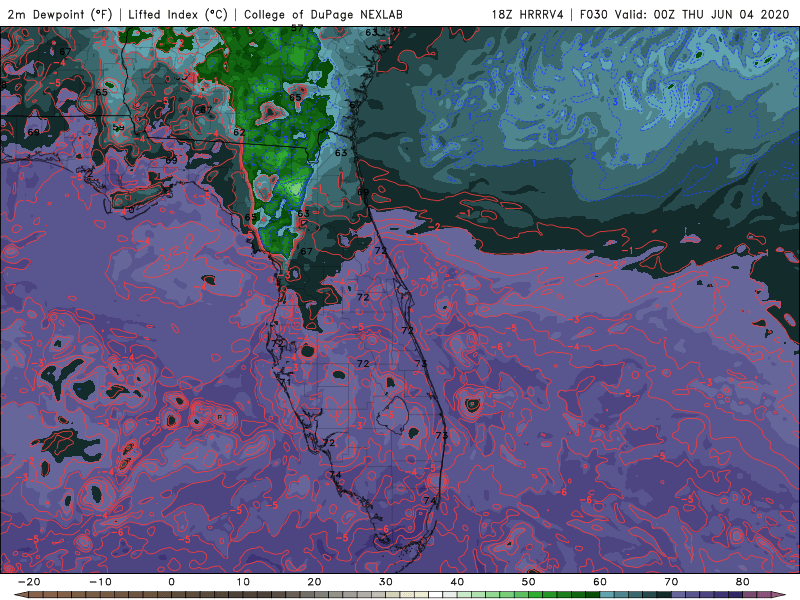Click the '20' colorbar scale label
This screenshot has width=800, height=600.
[314, 582]
